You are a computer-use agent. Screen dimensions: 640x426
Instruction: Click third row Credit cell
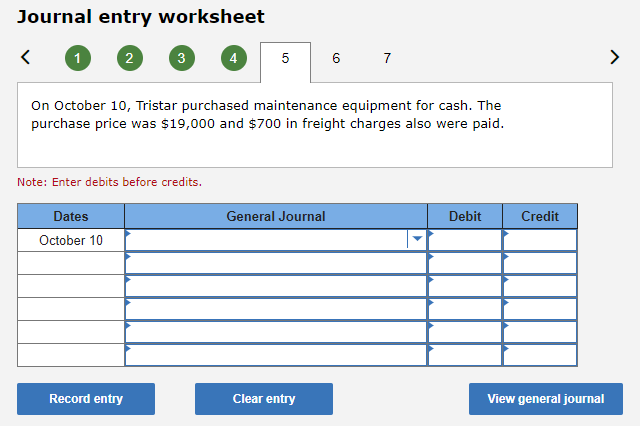point(540,286)
